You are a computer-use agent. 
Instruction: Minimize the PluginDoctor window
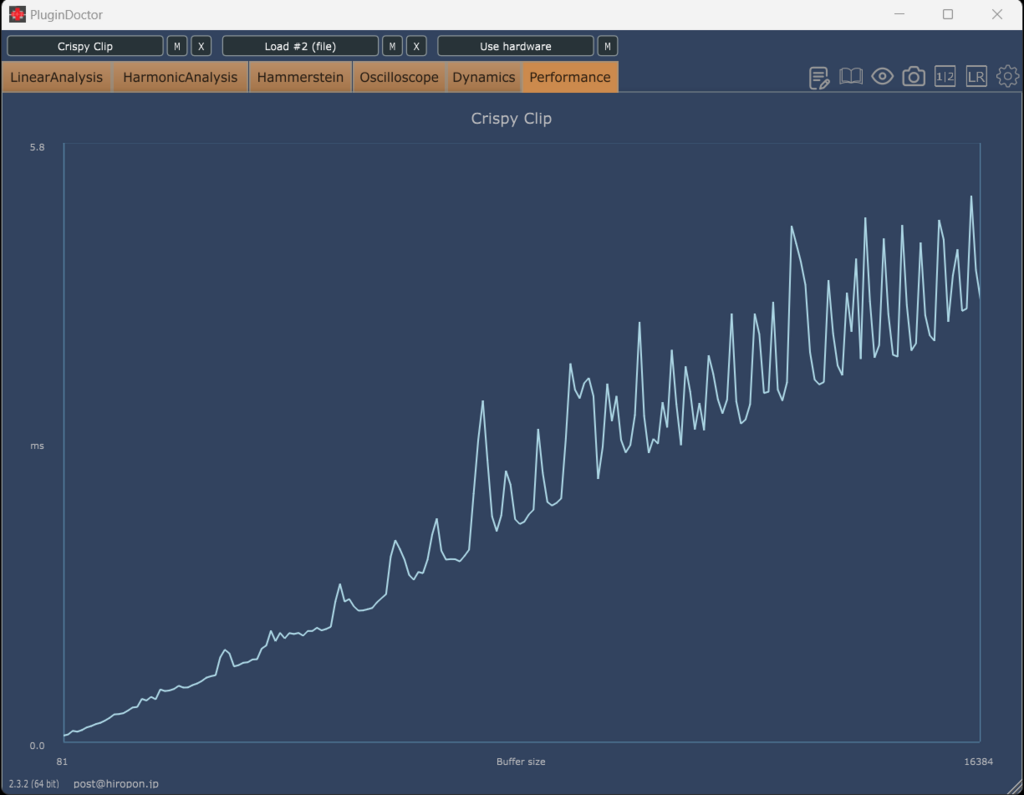tap(899, 14)
